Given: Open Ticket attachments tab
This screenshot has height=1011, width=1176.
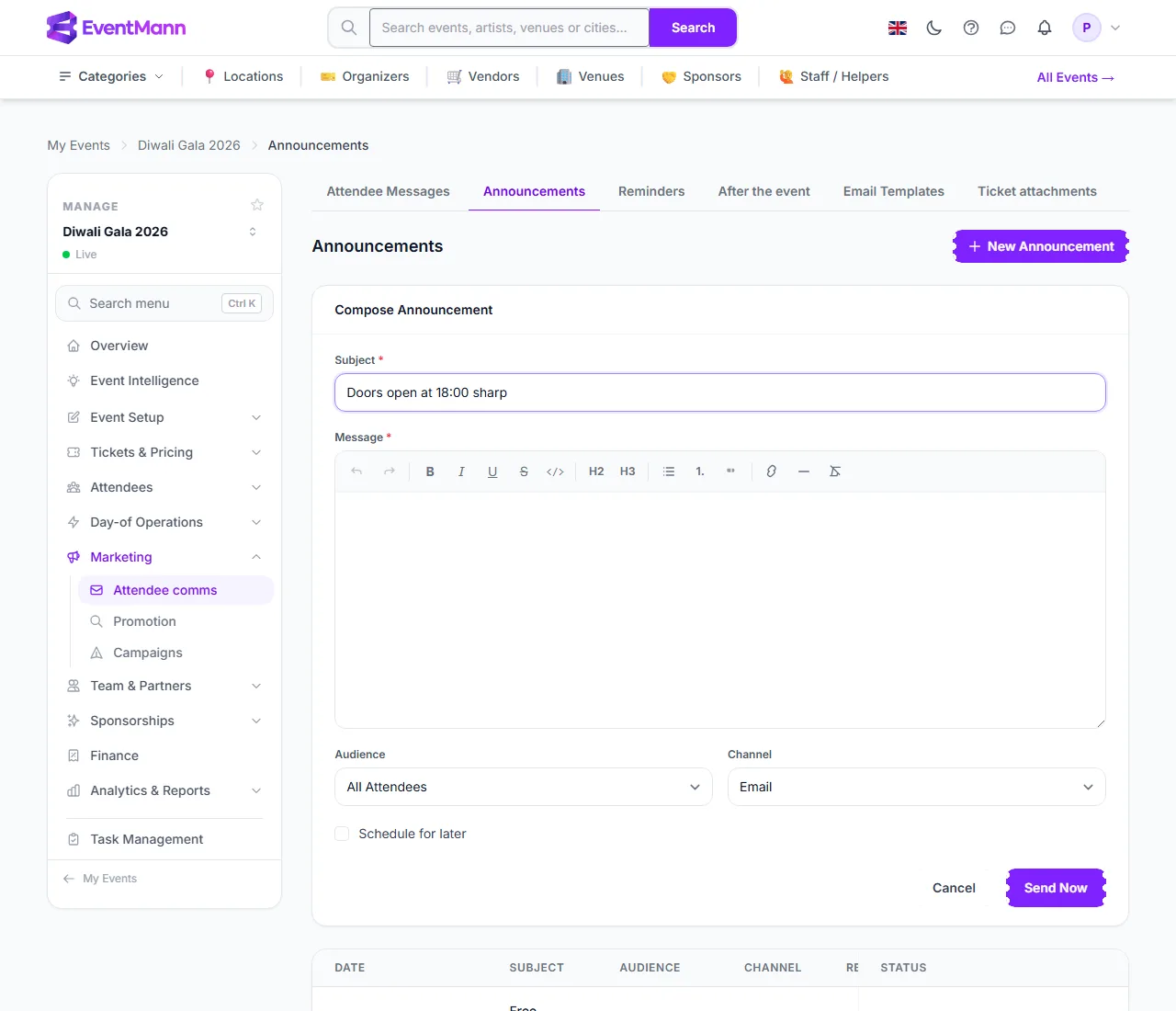Looking at the screenshot, I should [x=1037, y=191].
